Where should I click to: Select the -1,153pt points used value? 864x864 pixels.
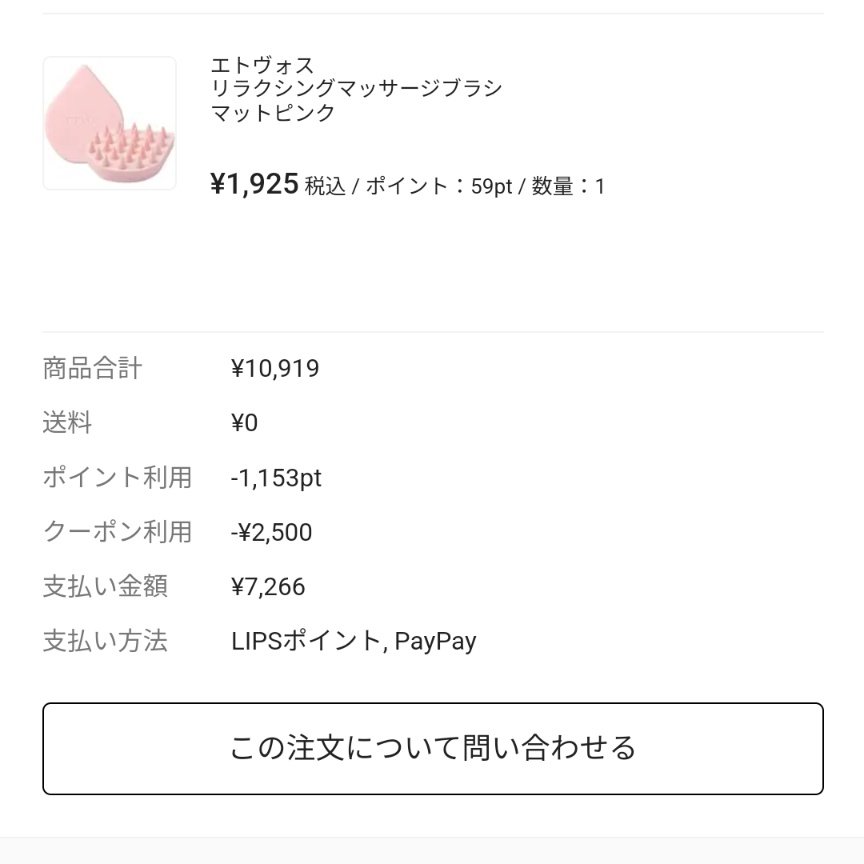[276, 478]
